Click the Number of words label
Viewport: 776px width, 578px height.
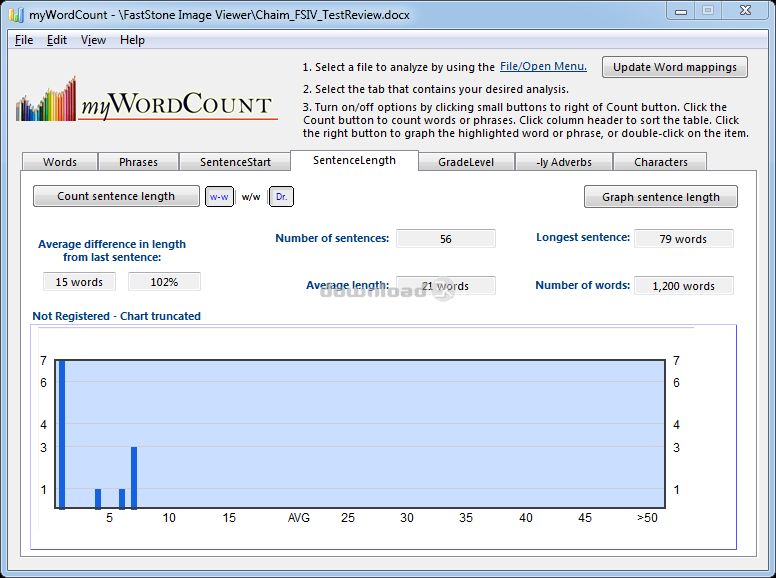point(582,285)
